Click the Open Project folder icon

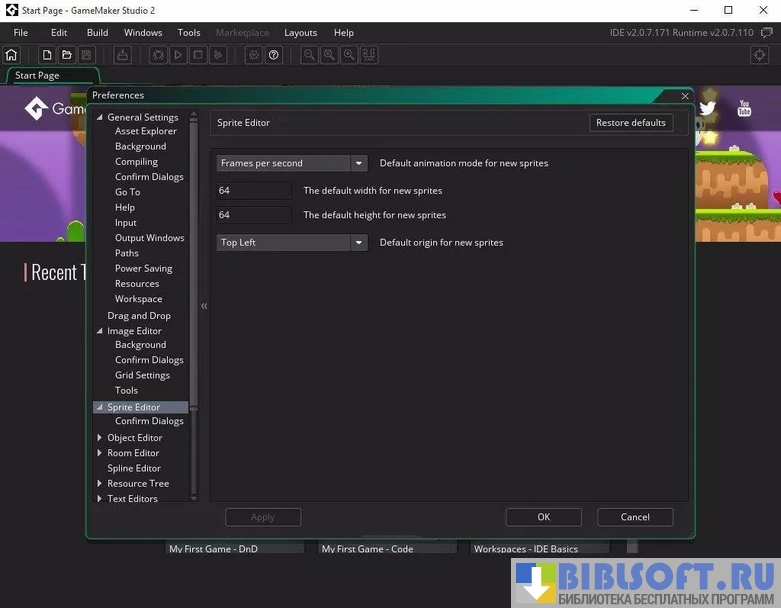(67, 55)
